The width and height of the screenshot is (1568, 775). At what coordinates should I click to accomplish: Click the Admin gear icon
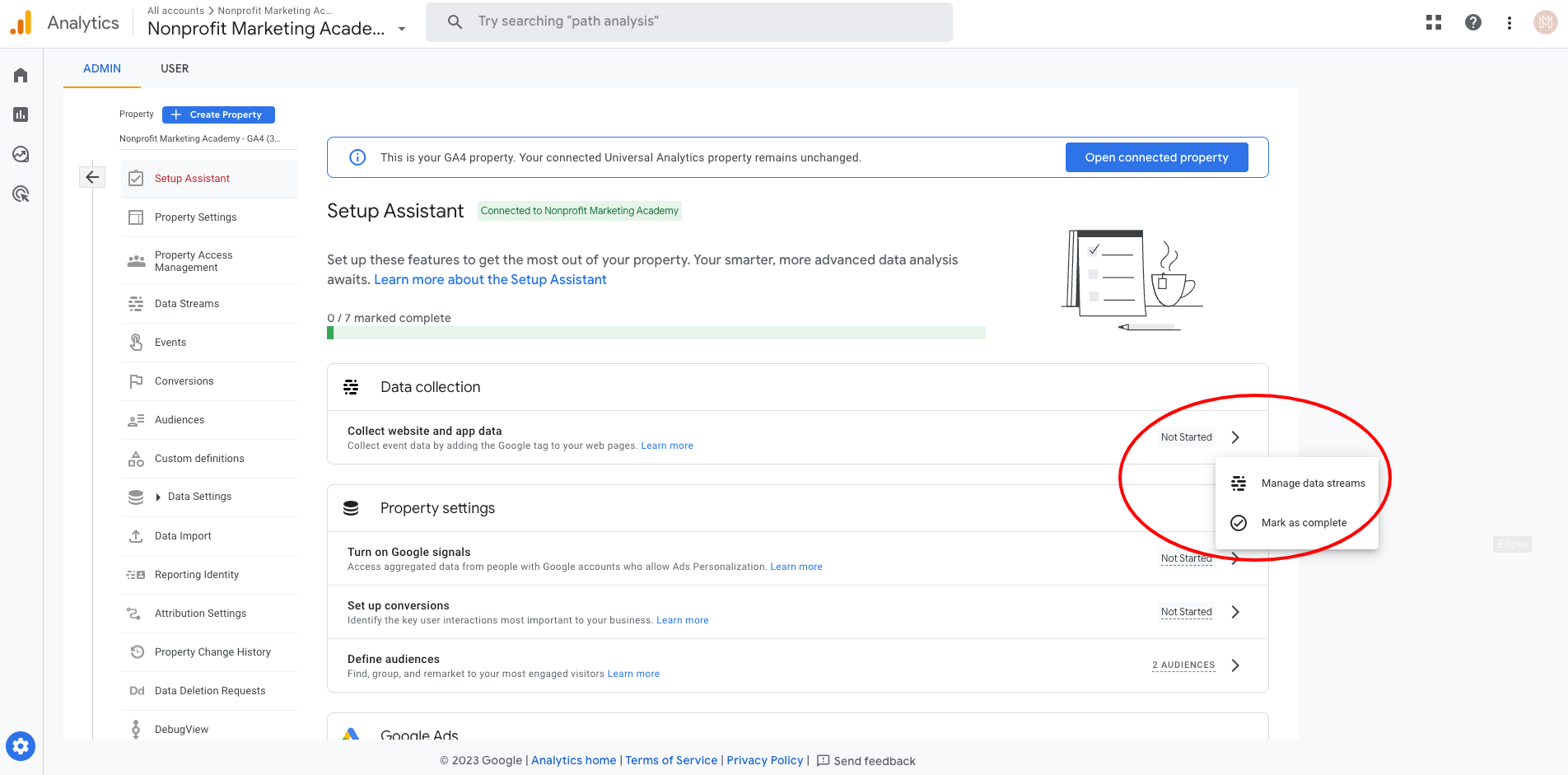click(21, 746)
